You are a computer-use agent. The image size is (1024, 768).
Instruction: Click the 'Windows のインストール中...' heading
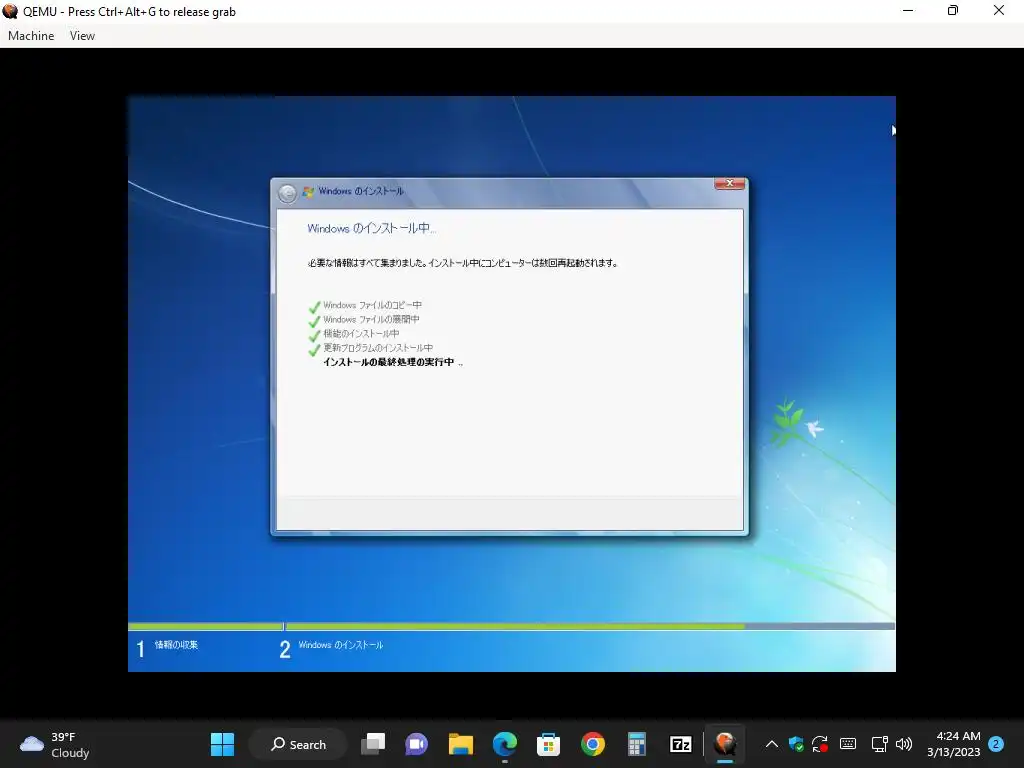[371, 229]
